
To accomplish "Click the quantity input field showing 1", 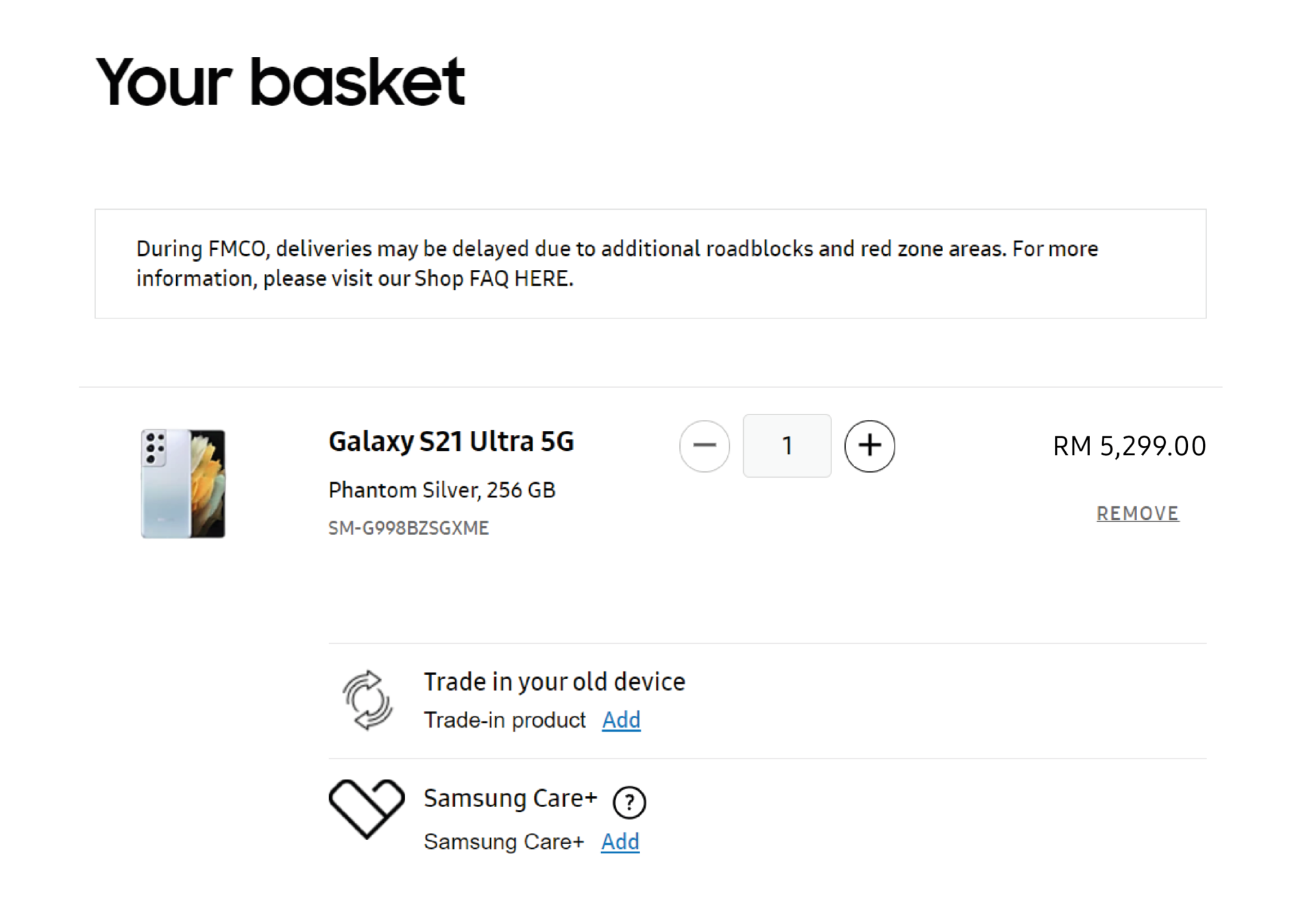I will tap(787, 445).
